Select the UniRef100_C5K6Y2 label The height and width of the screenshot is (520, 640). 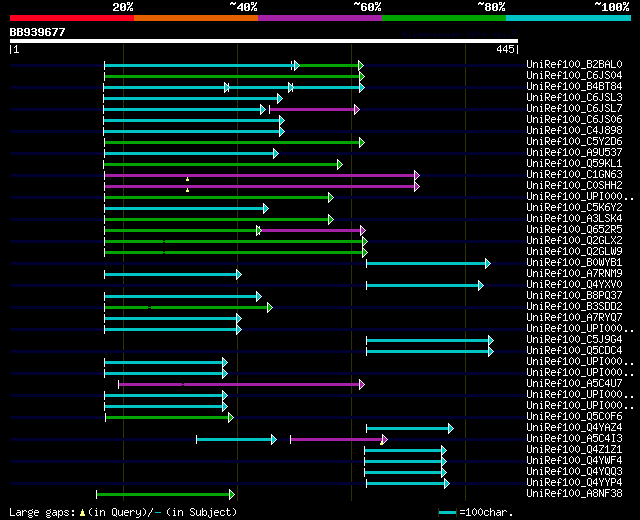(x=574, y=207)
